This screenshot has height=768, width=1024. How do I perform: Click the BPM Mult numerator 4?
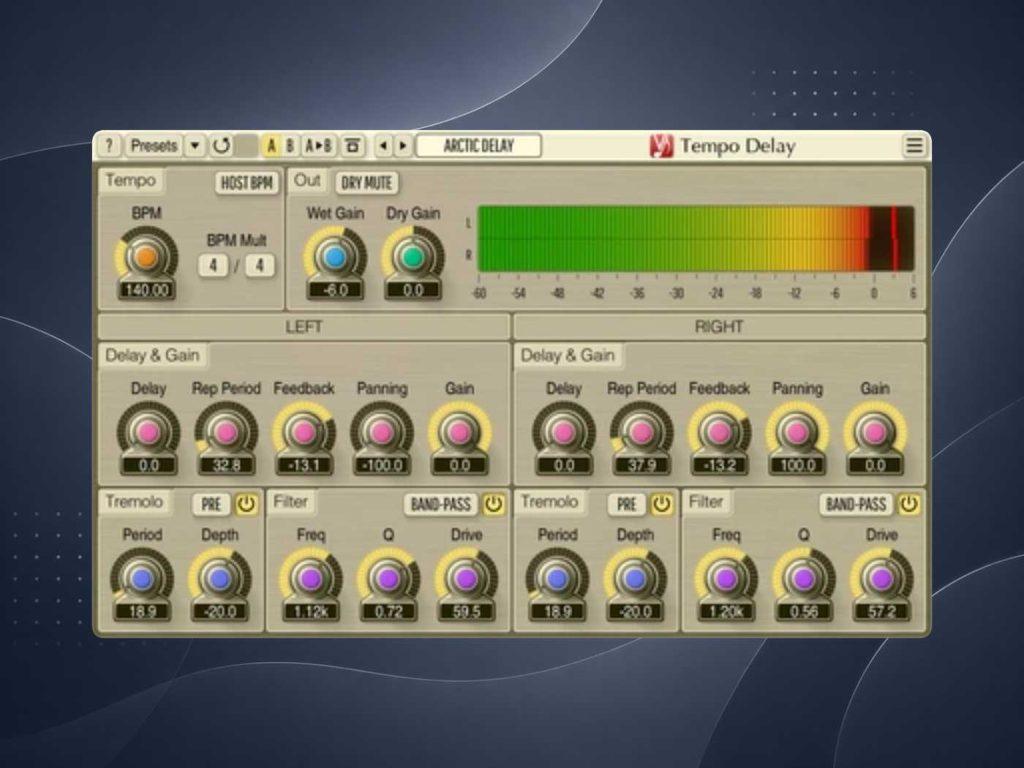[213, 265]
